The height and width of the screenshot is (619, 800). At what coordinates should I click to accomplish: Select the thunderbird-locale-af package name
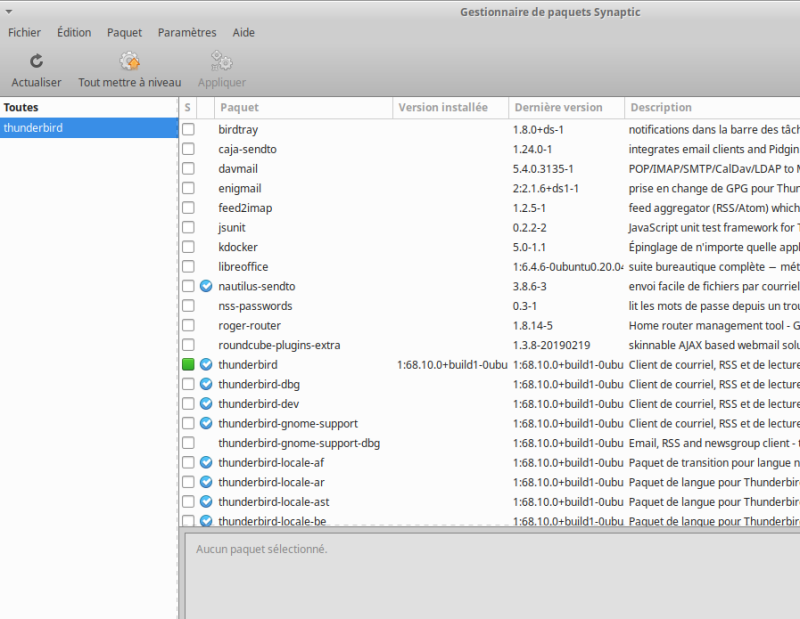pyautogui.click(x=271, y=463)
